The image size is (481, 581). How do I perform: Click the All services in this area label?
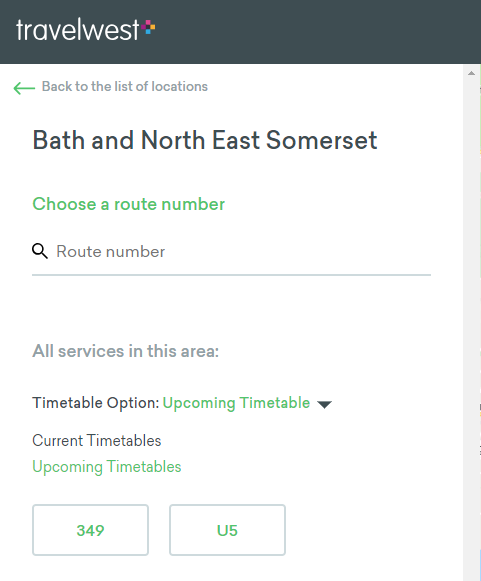(x=126, y=351)
